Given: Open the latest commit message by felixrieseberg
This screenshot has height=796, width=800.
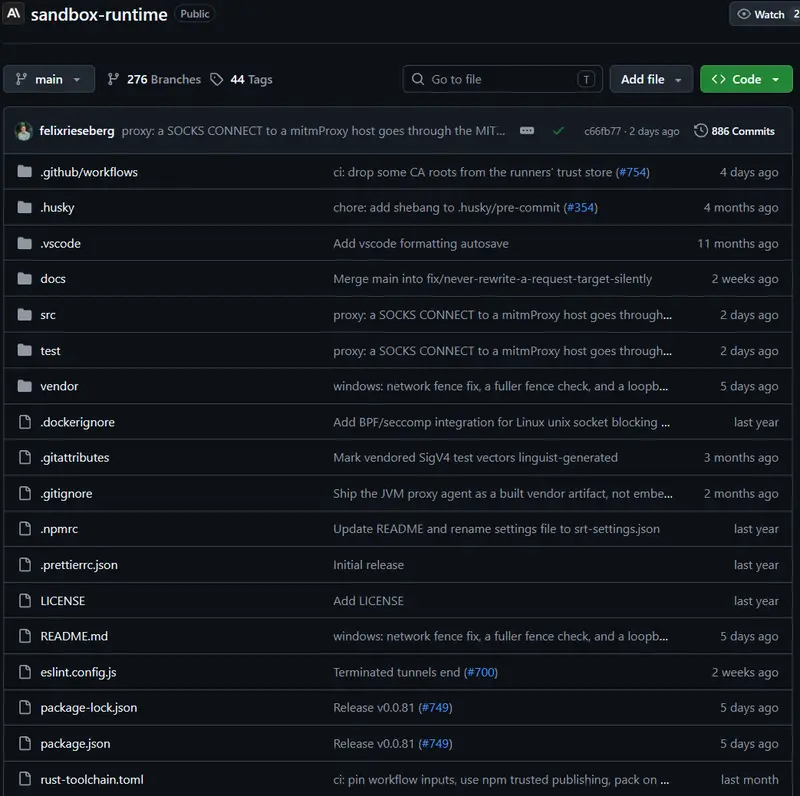Looking at the screenshot, I should pyautogui.click(x=313, y=131).
